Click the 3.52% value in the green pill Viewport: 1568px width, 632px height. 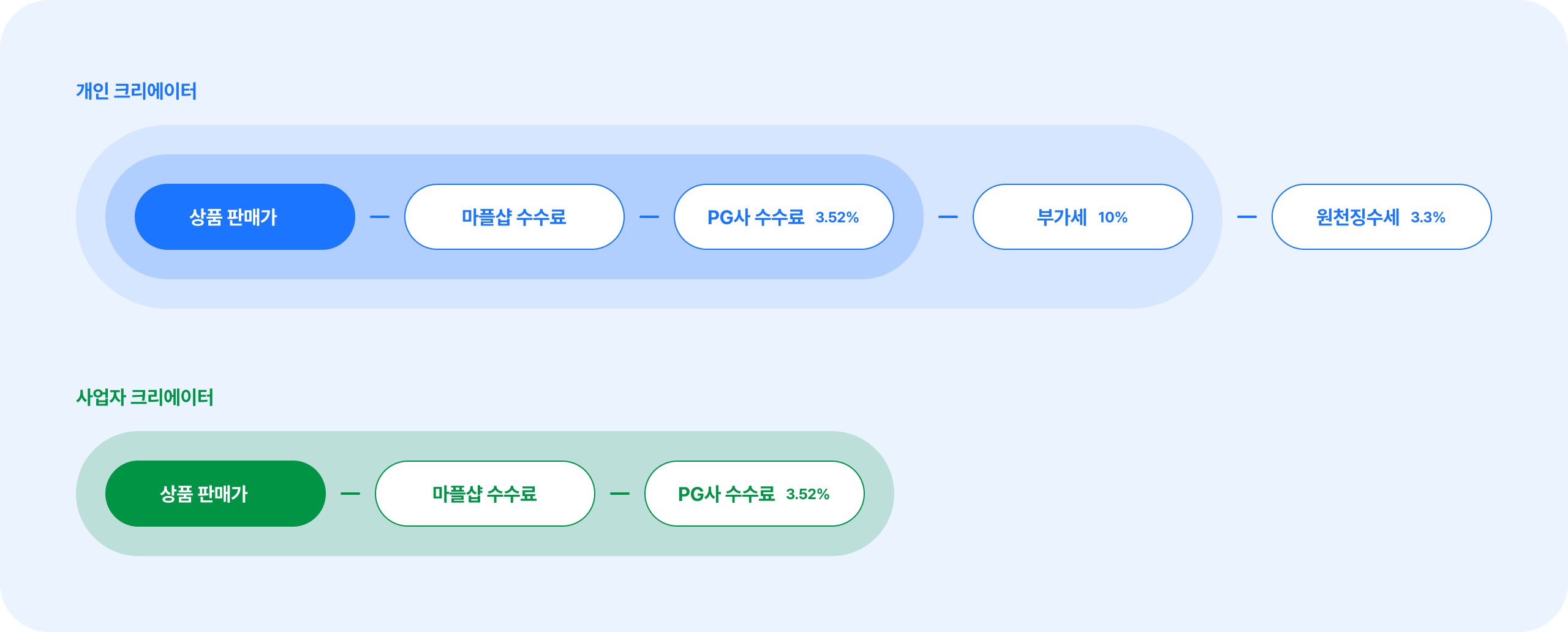coord(807,494)
